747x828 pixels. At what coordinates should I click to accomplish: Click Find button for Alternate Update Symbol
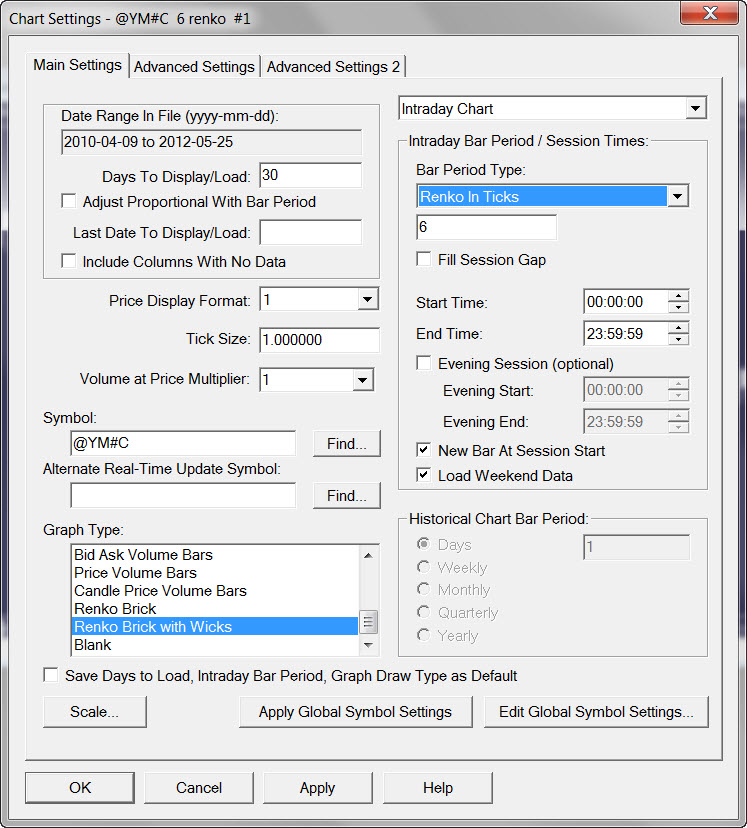pyautogui.click(x=346, y=495)
